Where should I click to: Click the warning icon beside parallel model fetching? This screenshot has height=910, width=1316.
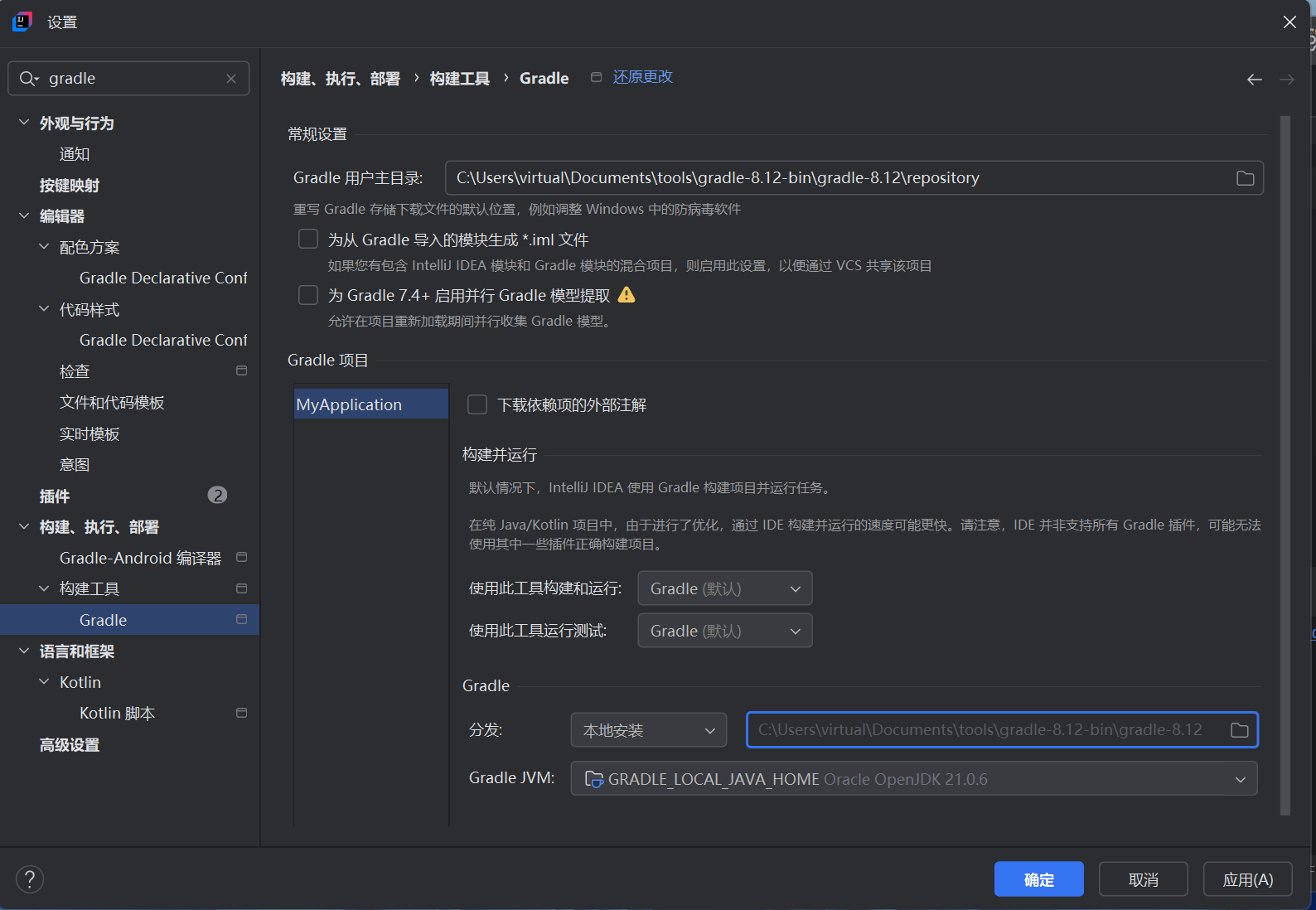(x=627, y=294)
